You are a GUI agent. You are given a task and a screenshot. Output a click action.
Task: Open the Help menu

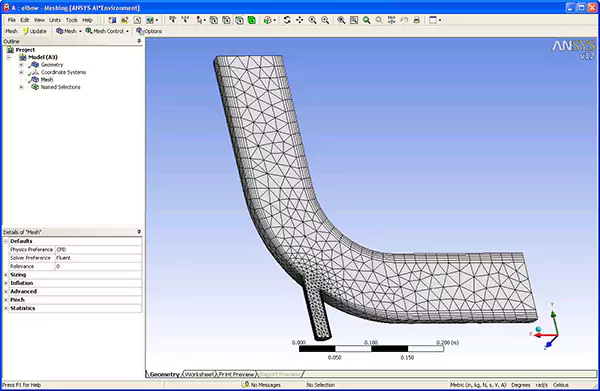[88, 20]
